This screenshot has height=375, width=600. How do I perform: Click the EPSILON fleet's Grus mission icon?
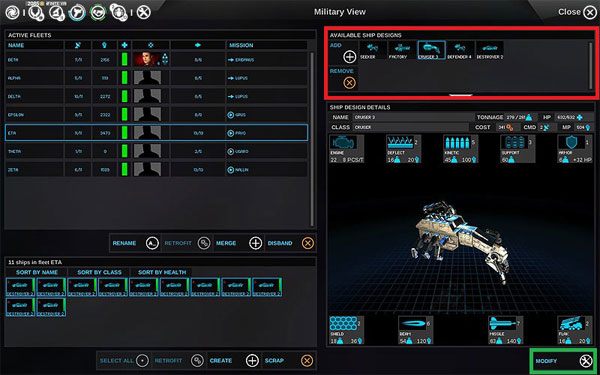pyautogui.click(x=230, y=115)
